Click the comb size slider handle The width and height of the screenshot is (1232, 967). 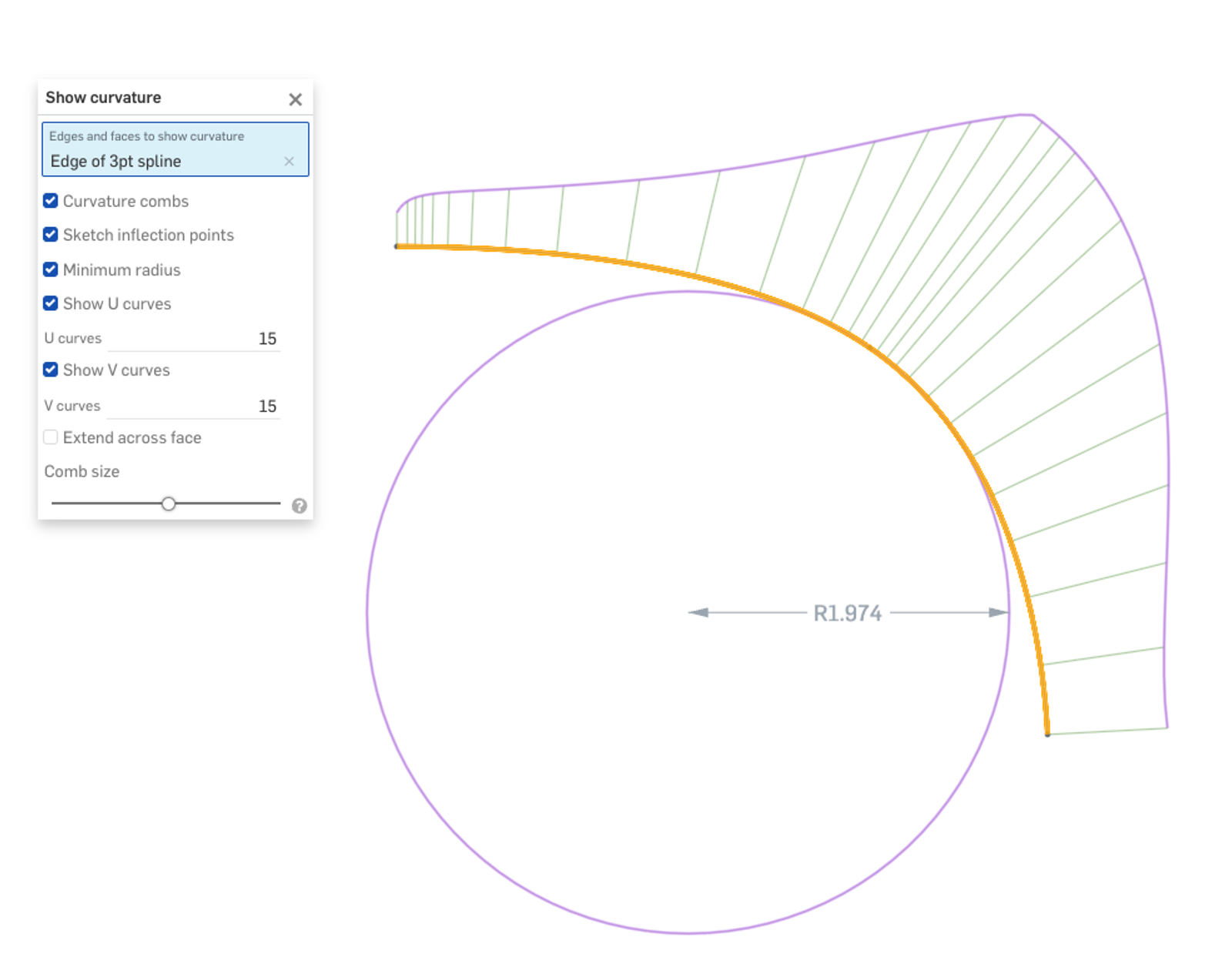point(169,504)
